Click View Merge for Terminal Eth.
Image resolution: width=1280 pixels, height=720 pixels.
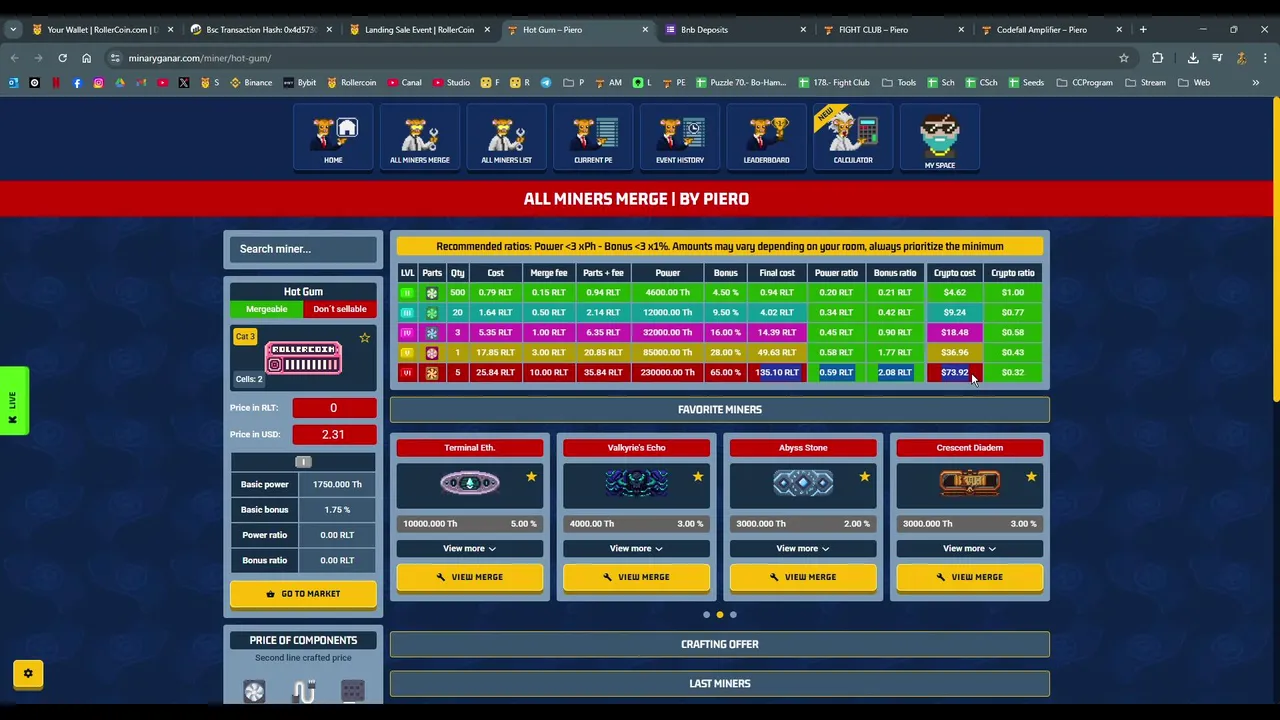click(x=470, y=577)
